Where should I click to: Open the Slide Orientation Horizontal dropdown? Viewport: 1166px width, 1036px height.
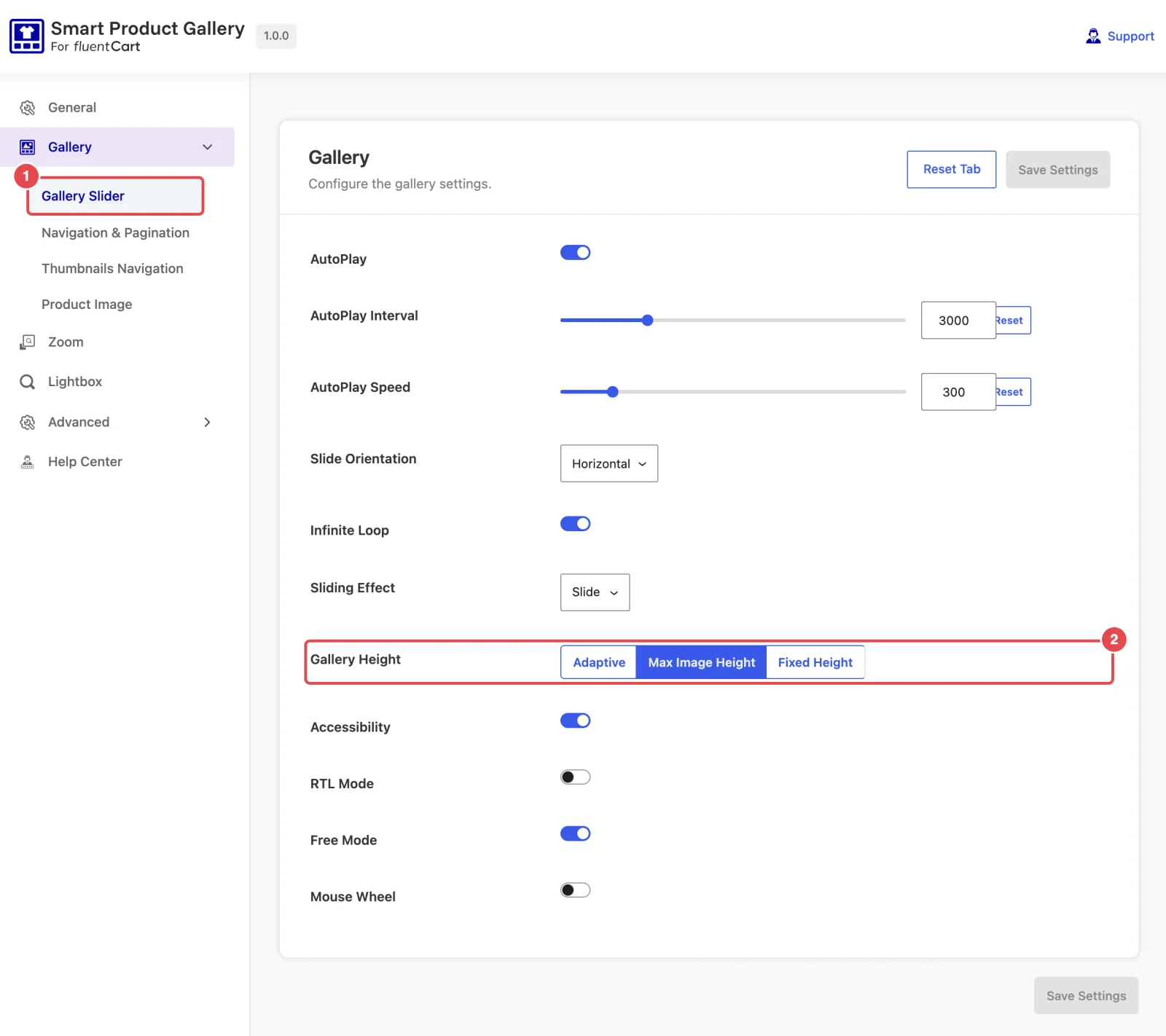click(609, 463)
